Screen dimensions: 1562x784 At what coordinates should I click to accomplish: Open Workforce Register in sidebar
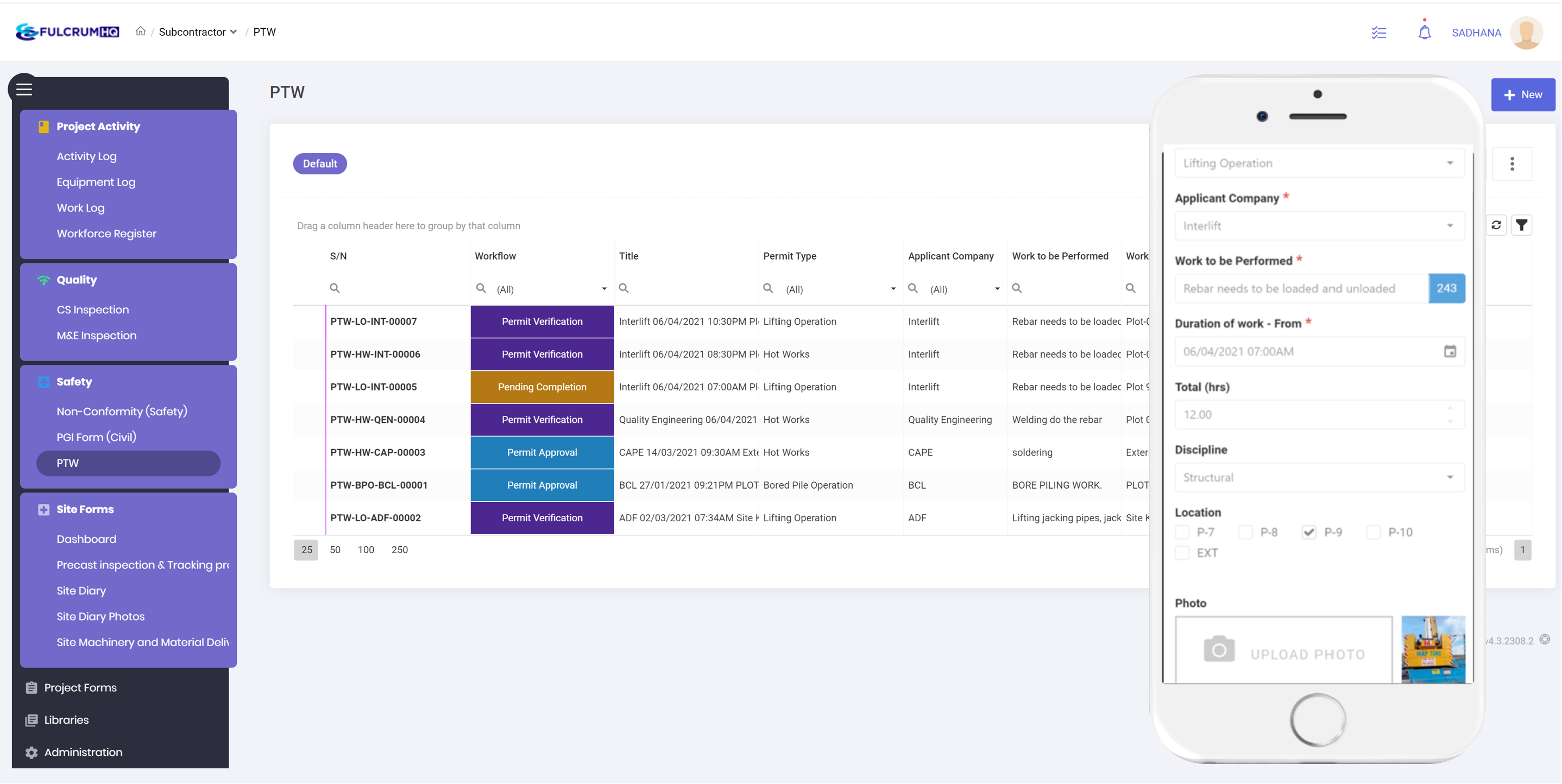click(x=106, y=233)
